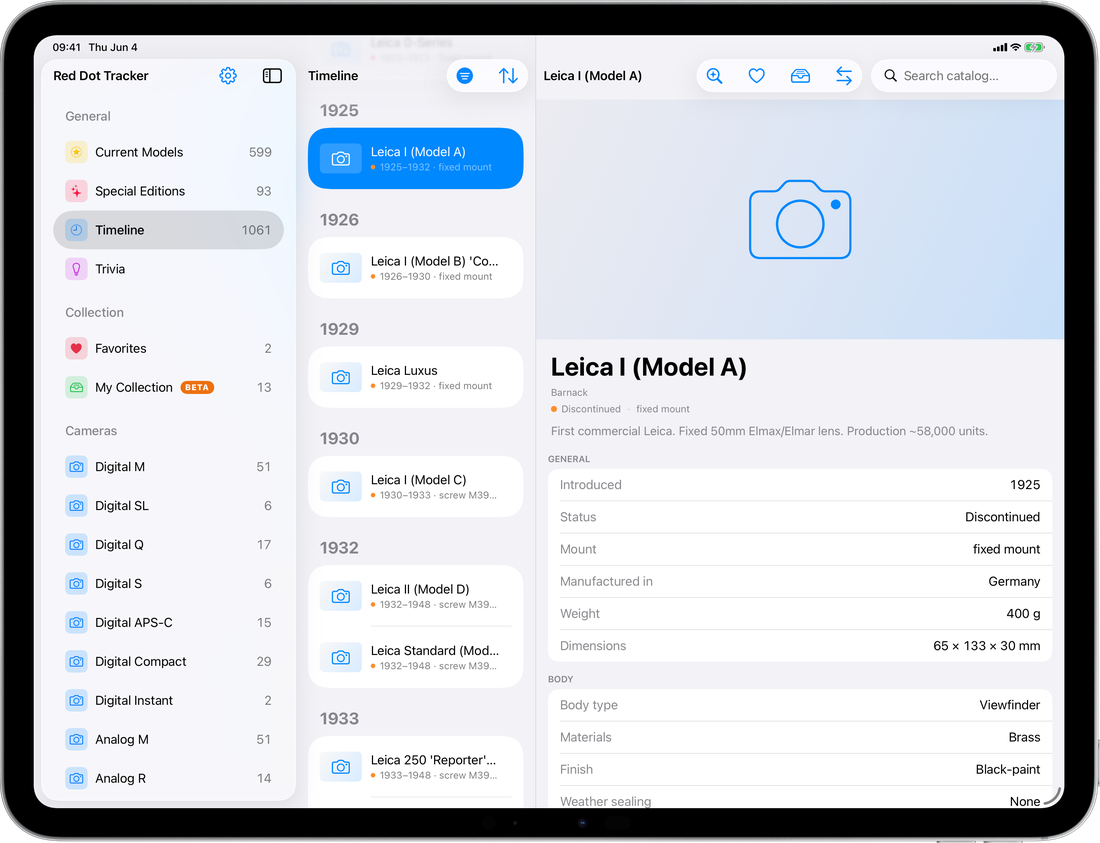This screenshot has width=1100, height=843.
Task: Click the Timeline clock icon
Action: (x=76, y=230)
